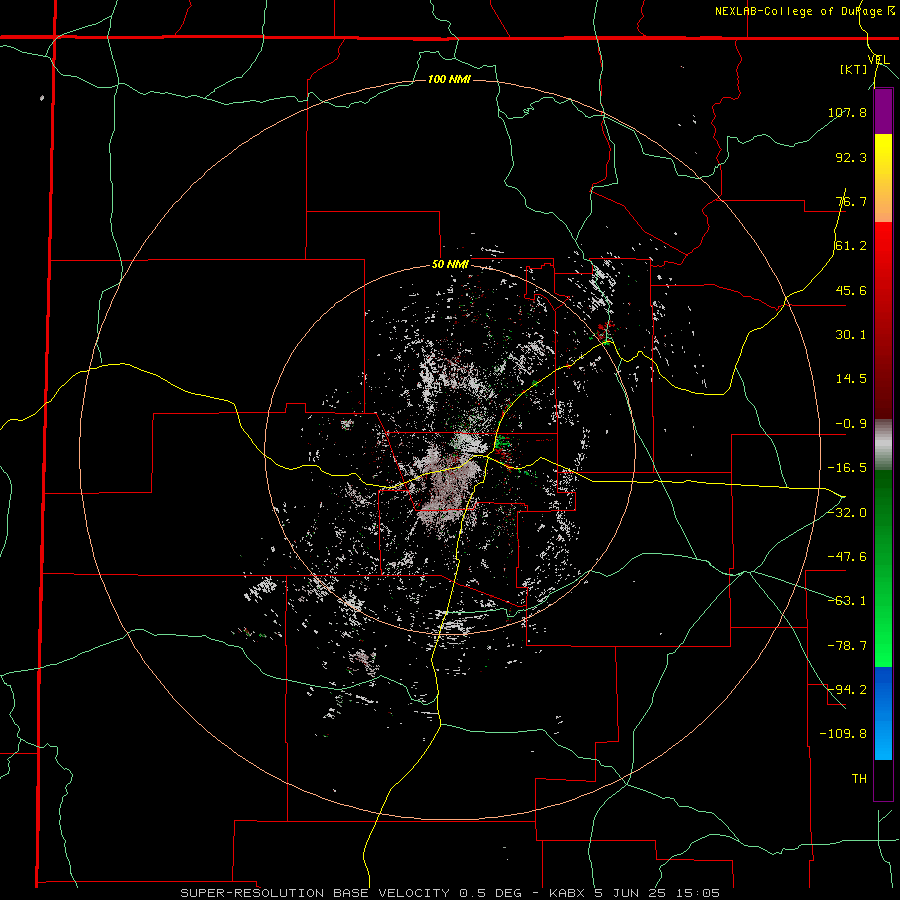Click the 107.8 velocity scale value
The image size is (900, 900).
(847, 112)
